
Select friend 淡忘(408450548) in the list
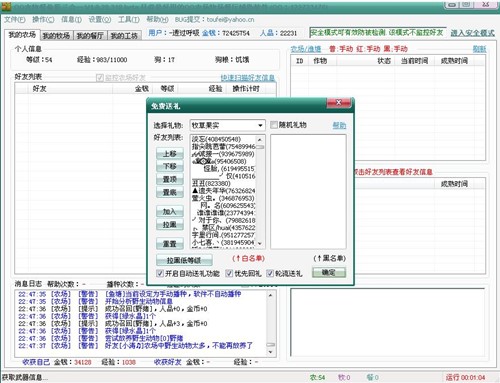click(x=223, y=139)
